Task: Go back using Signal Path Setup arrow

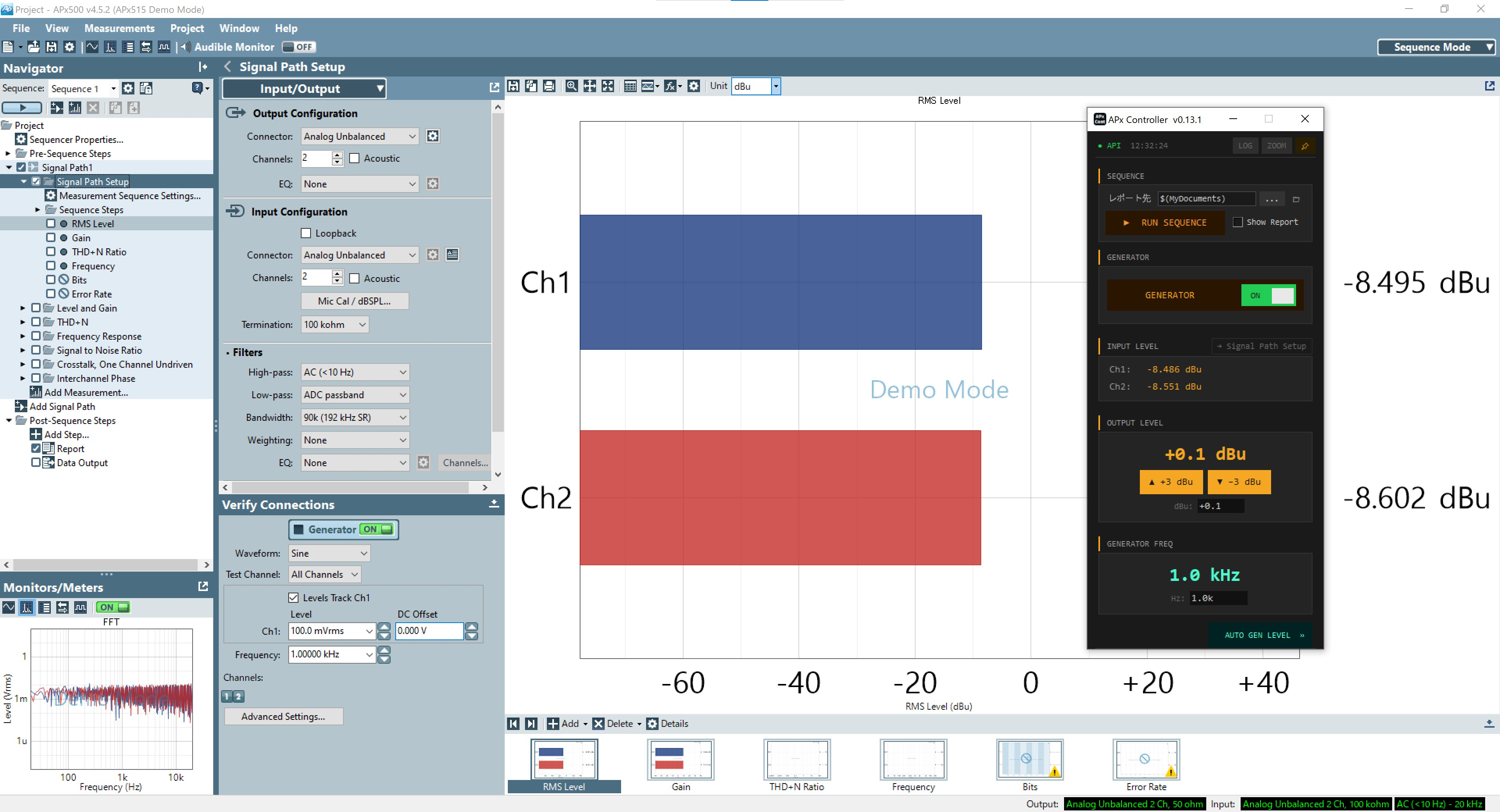Action: tap(228, 67)
